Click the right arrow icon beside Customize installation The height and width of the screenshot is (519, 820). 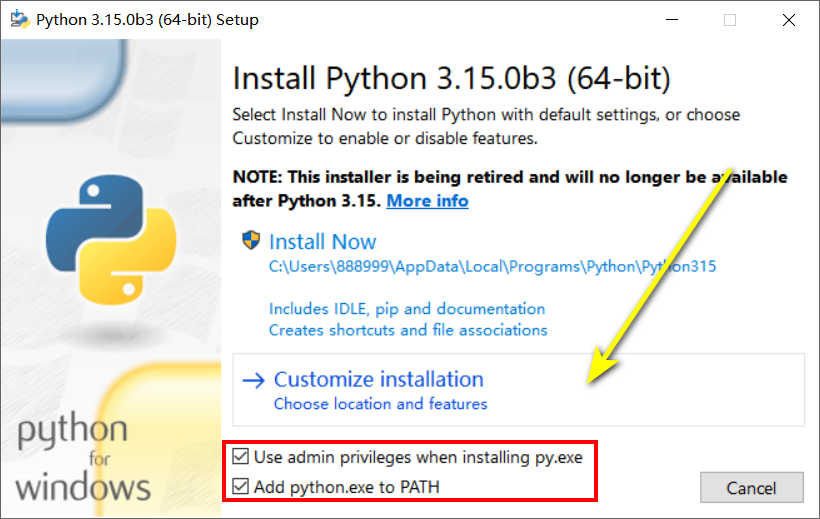(254, 380)
